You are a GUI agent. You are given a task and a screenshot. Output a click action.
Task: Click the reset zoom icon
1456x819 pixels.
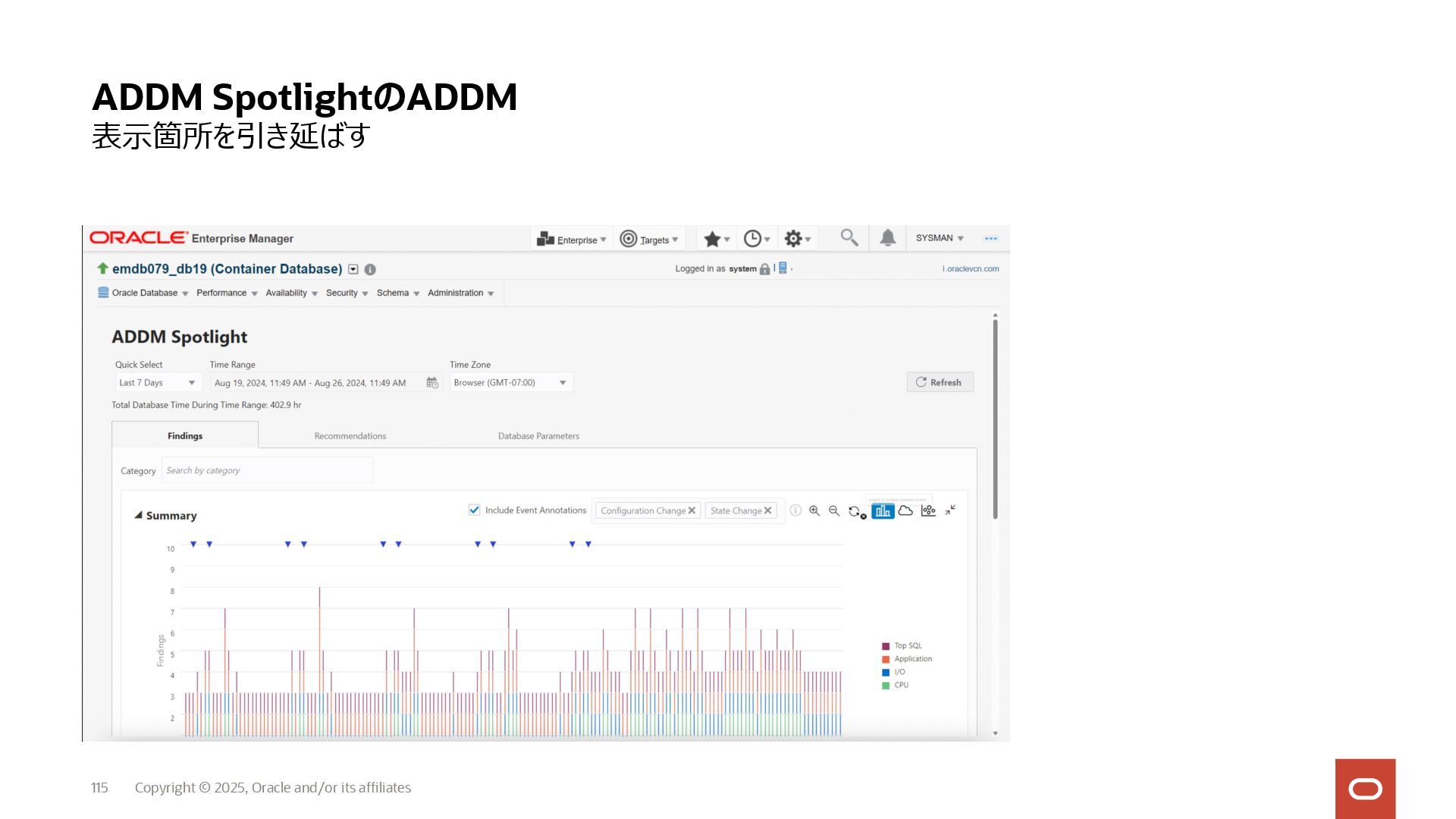(857, 512)
